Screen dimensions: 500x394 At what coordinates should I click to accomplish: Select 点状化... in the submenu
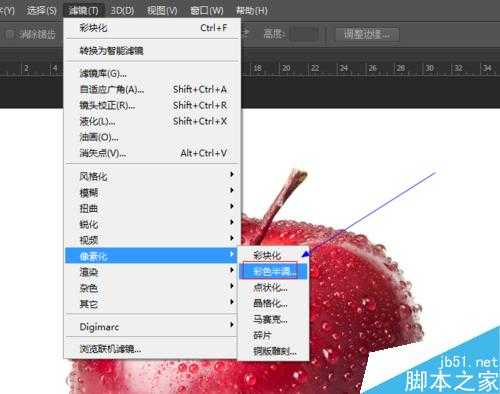(273, 288)
